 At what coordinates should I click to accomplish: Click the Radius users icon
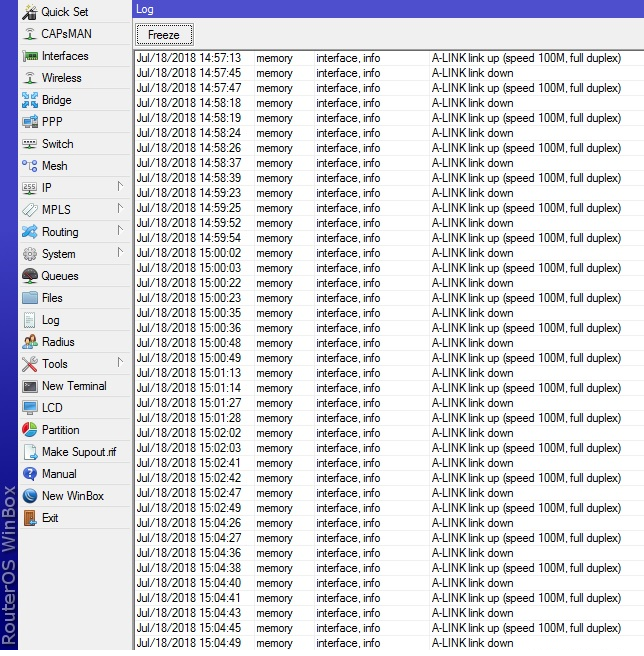tap(30, 342)
